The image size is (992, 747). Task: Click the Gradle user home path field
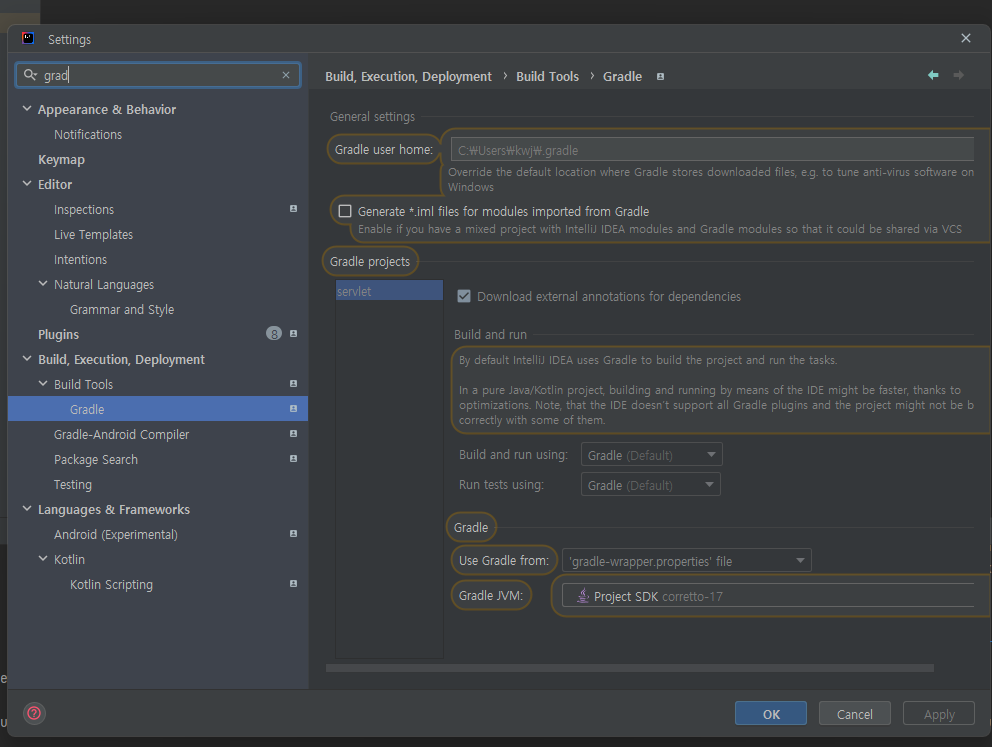coord(712,150)
